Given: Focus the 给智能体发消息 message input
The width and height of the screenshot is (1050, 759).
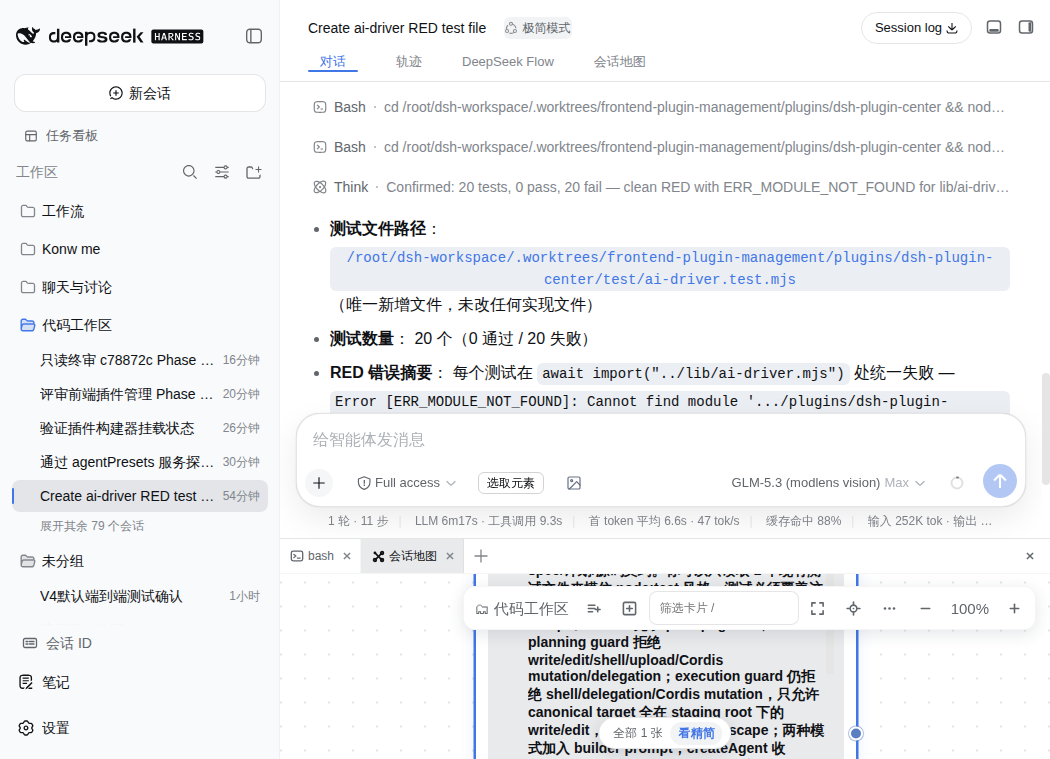Looking at the screenshot, I should [660, 440].
